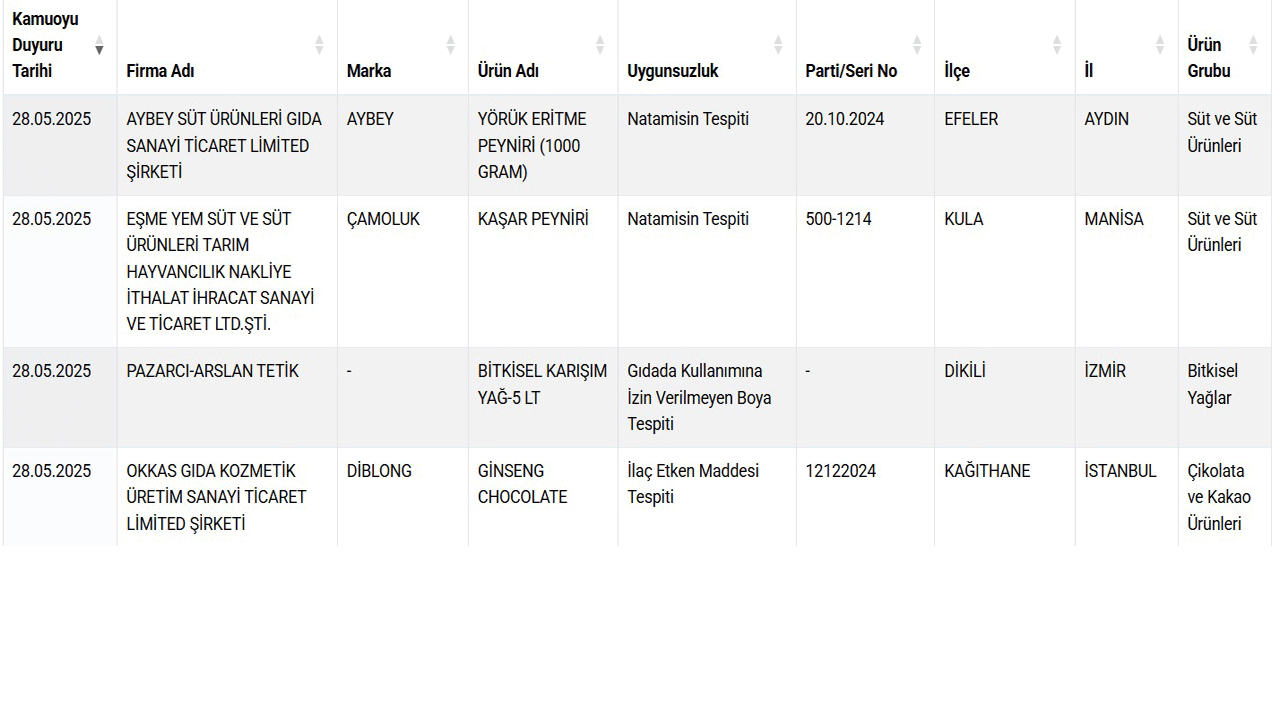Sort table by Firma Adı header text
The height and width of the screenshot is (720, 1280).
pos(160,71)
